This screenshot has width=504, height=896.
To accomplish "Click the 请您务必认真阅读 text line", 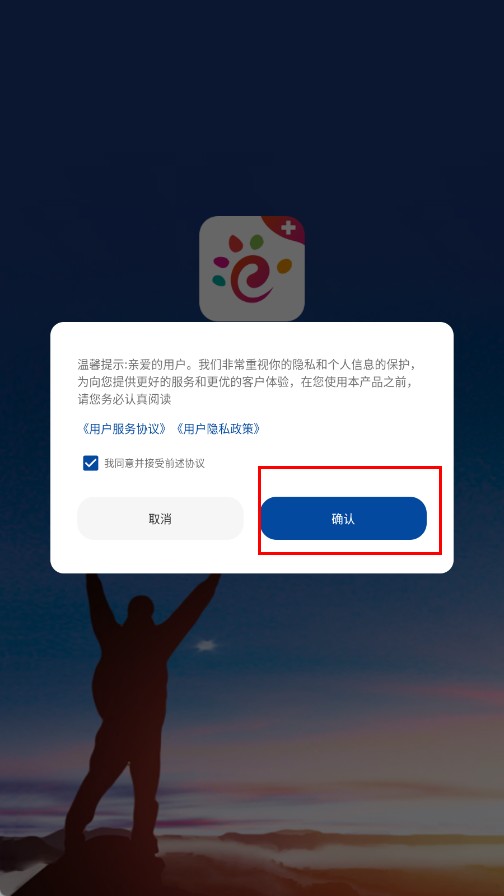I will [x=125, y=399].
